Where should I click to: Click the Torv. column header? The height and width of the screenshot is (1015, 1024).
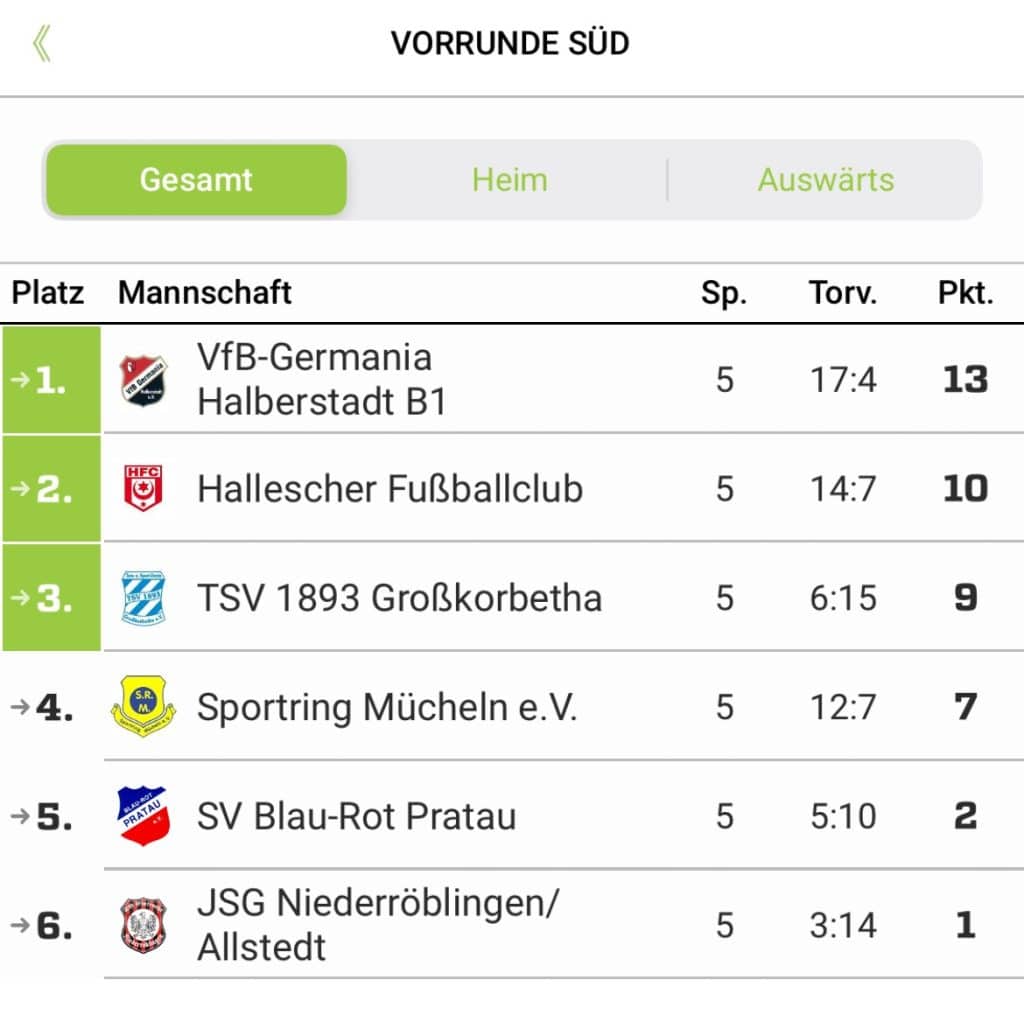click(842, 293)
